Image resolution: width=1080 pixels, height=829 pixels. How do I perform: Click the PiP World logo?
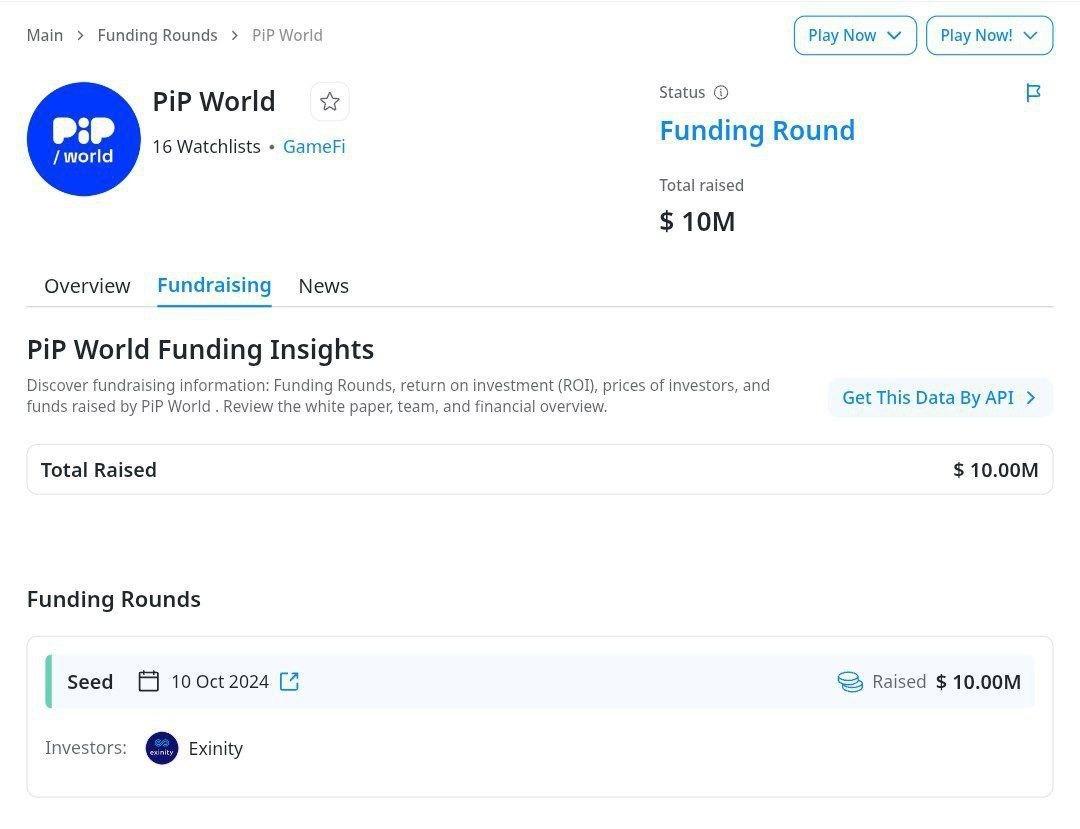click(x=84, y=139)
